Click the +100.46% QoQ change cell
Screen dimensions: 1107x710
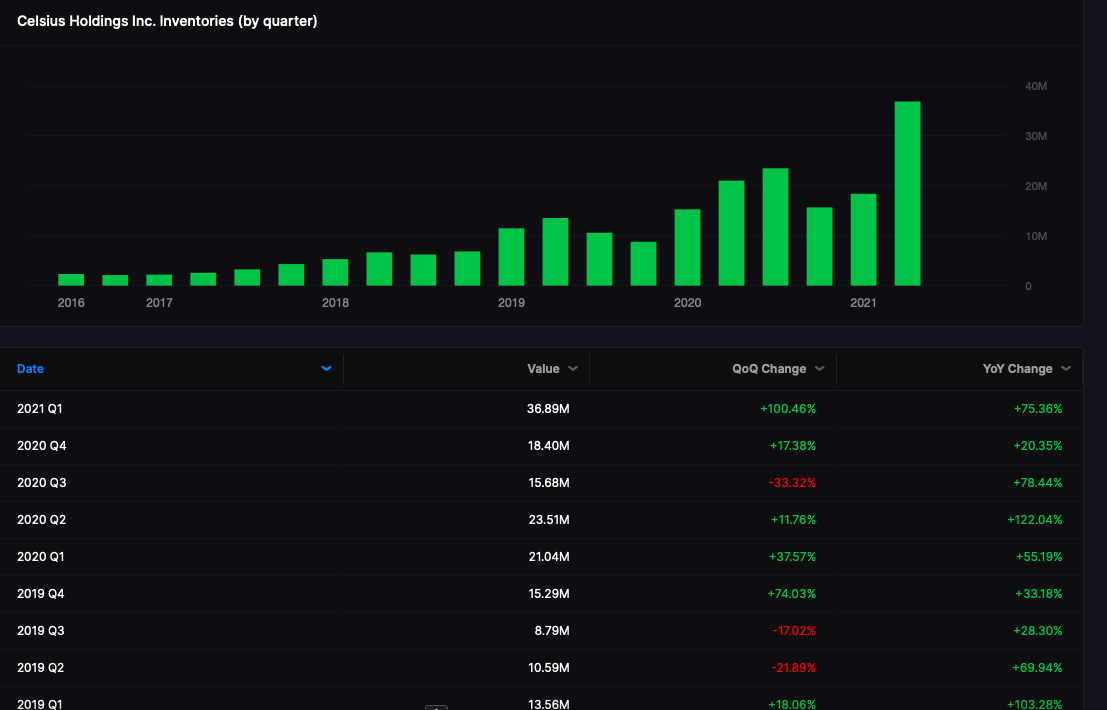point(788,409)
